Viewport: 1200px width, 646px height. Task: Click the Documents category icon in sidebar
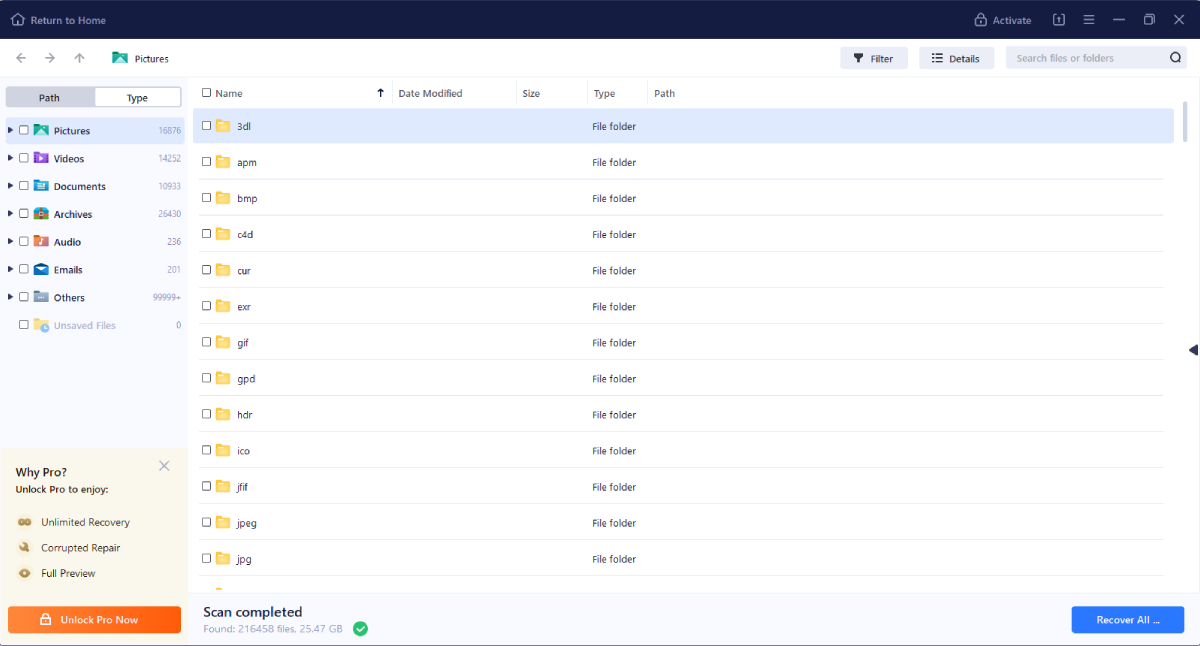[41, 186]
